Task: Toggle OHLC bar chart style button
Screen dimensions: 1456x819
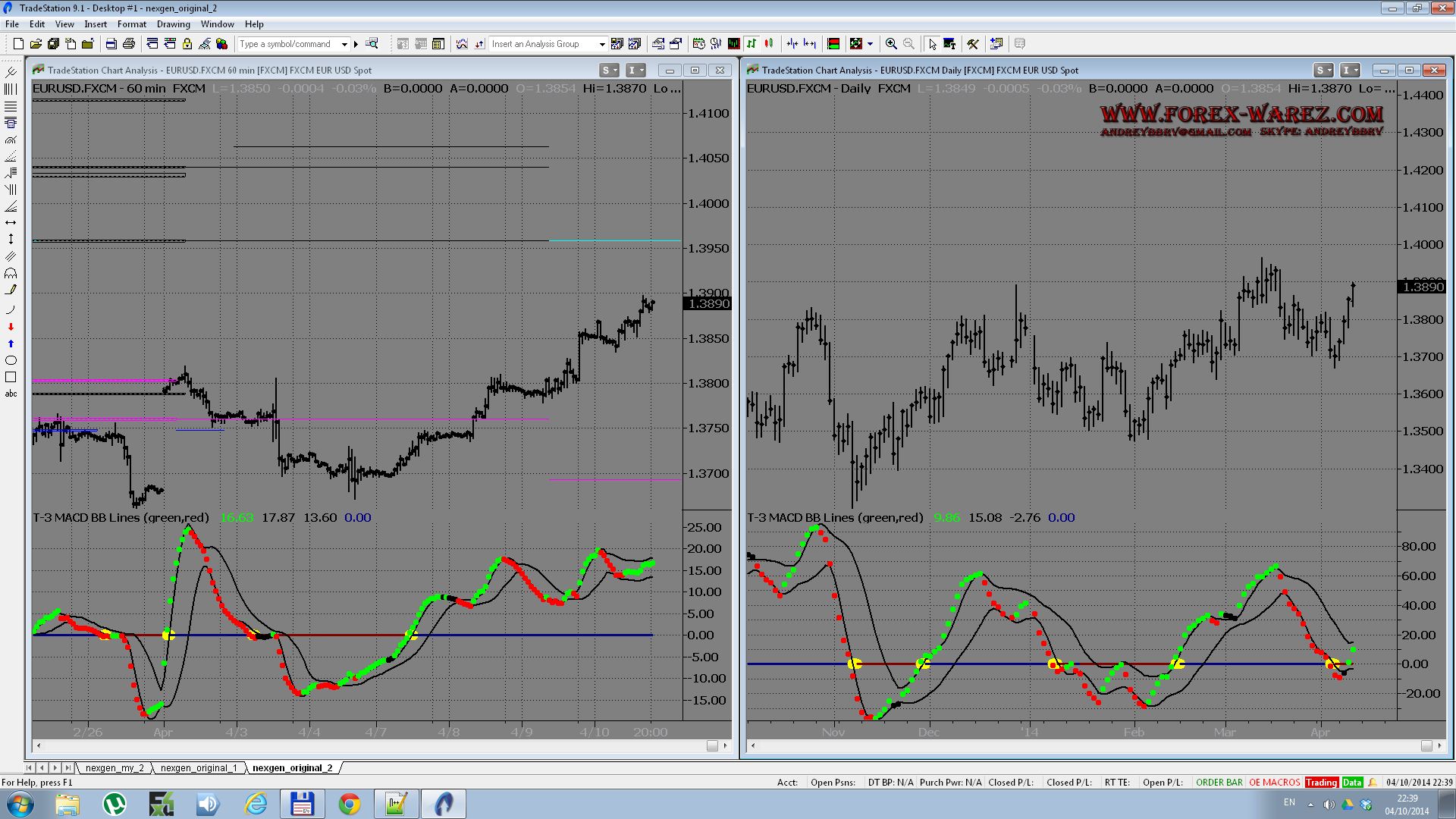Action: coord(752,44)
